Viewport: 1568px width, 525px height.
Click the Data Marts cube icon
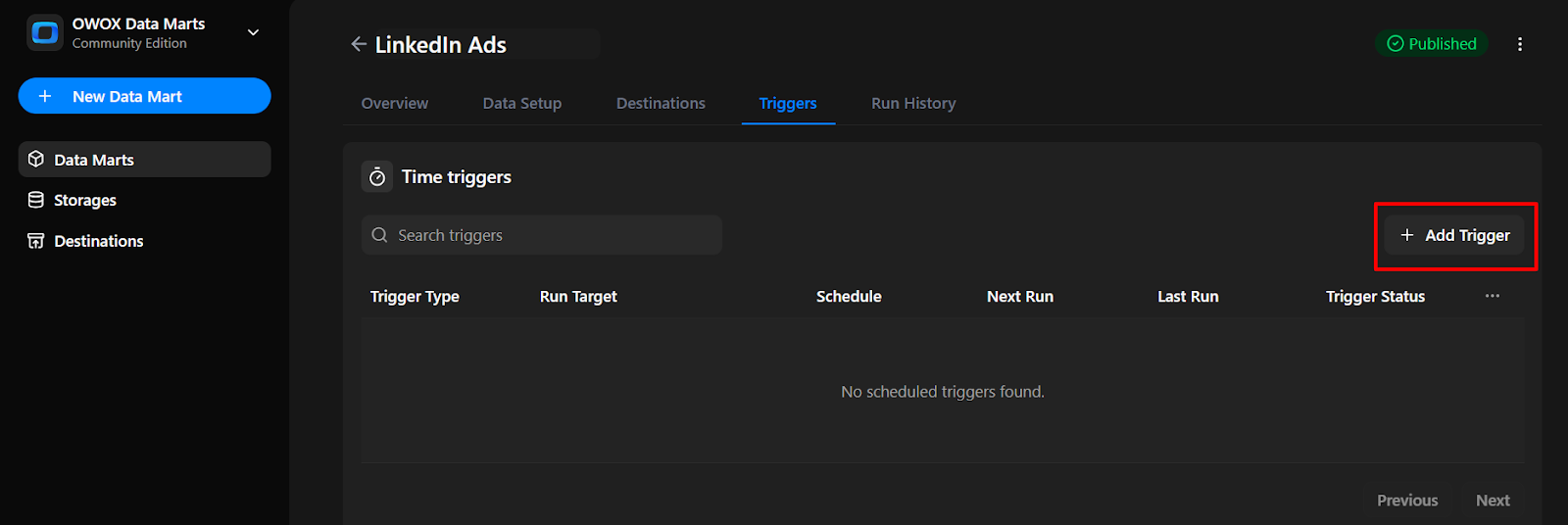(x=36, y=159)
